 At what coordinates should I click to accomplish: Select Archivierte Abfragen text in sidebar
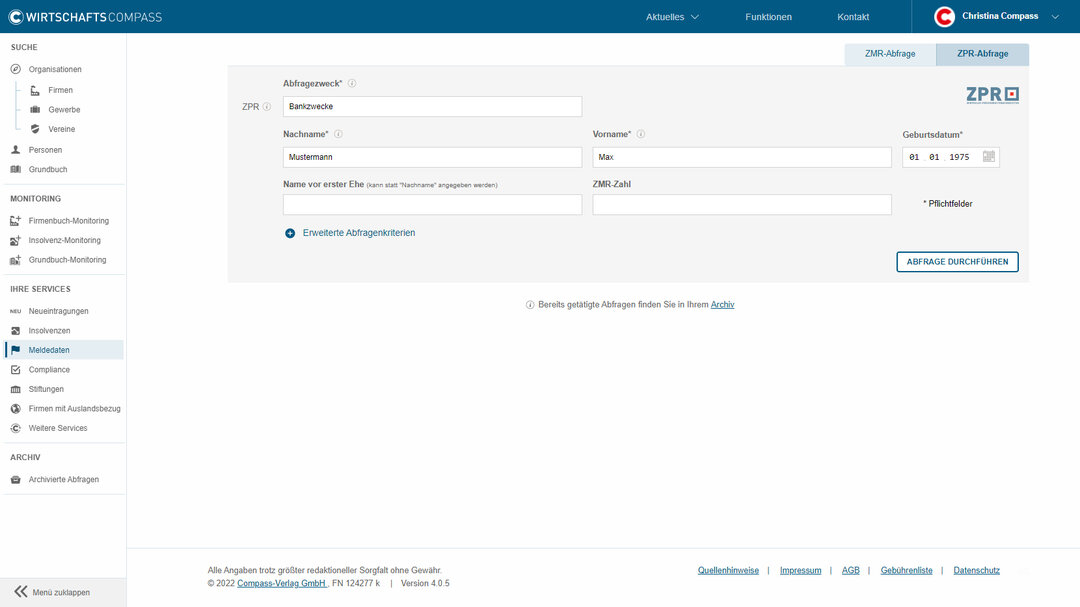[x=64, y=480]
